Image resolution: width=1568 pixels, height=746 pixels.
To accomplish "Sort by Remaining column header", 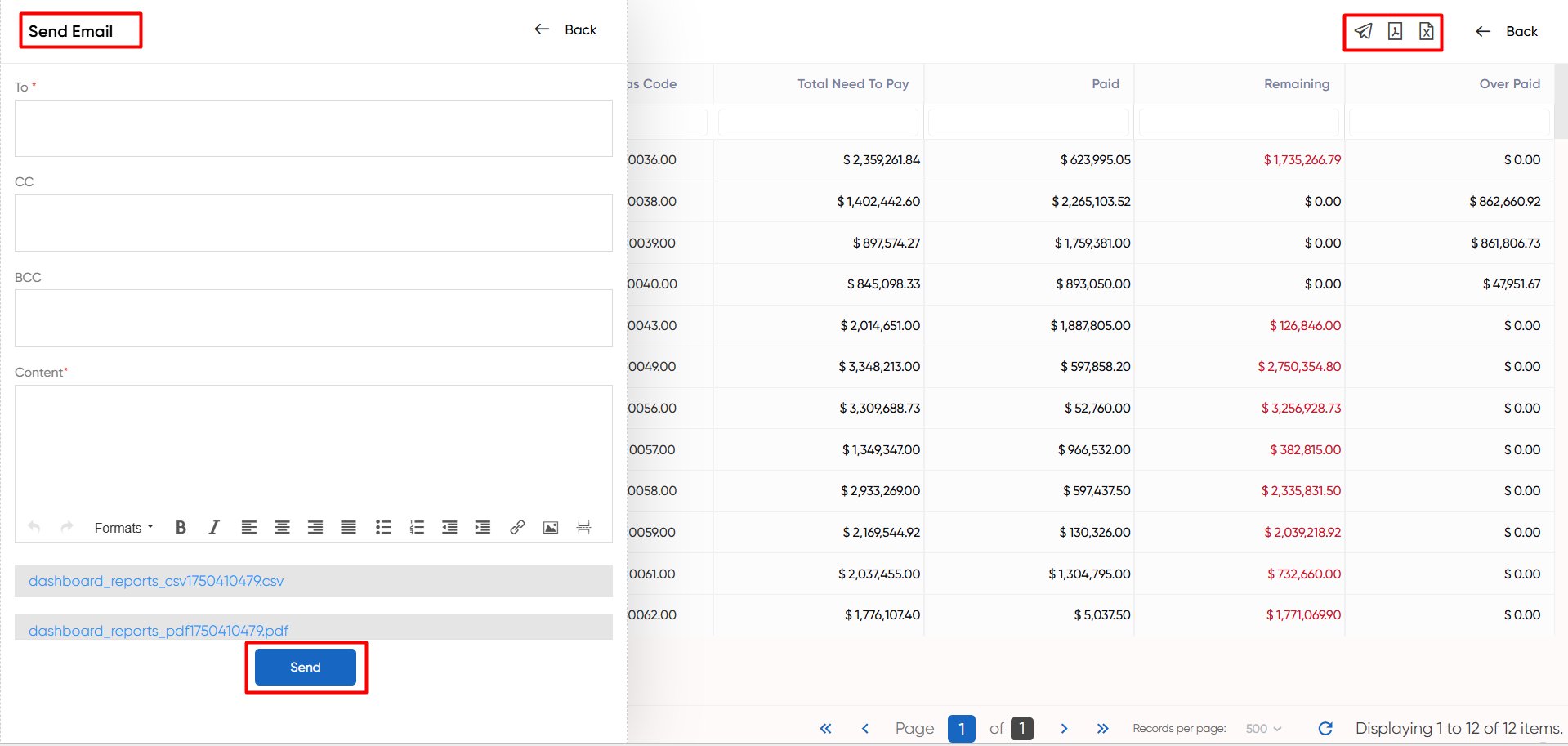I will coord(1297,83).
